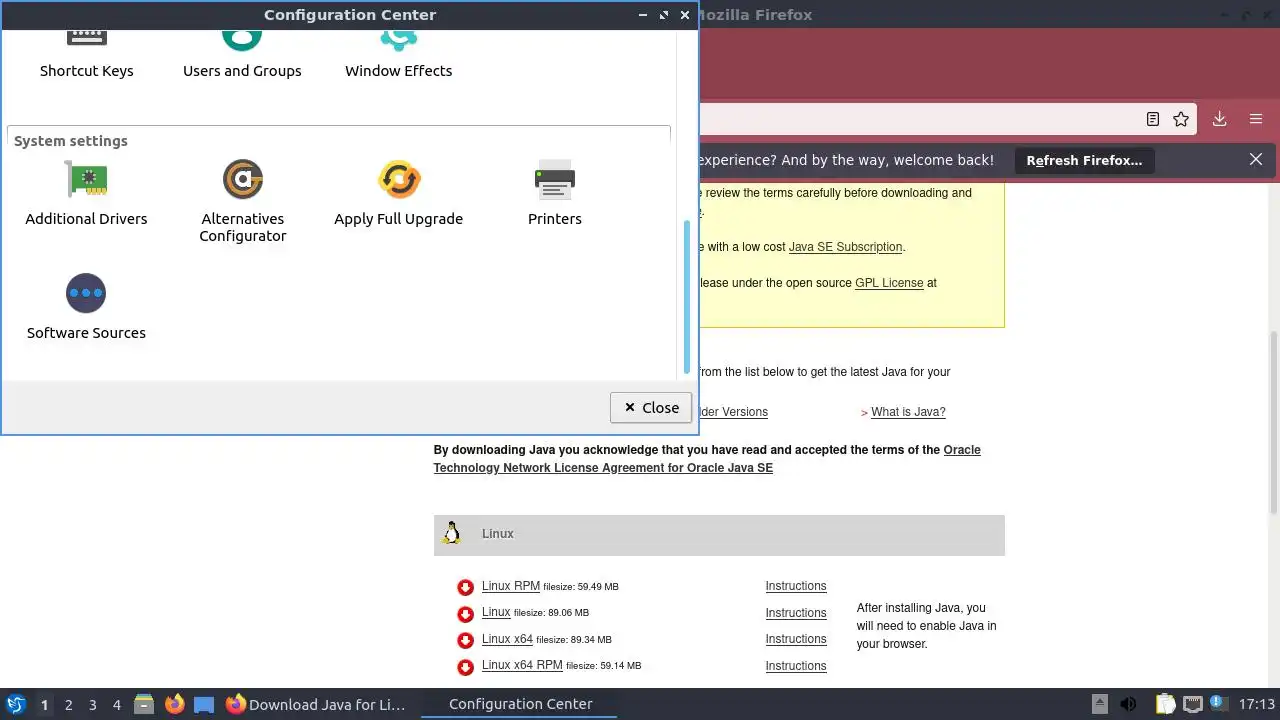The width and height of the screenshot is (1280, 720).
Task: Switch to the Download Java taskbar window
Action: coord(316,704)
